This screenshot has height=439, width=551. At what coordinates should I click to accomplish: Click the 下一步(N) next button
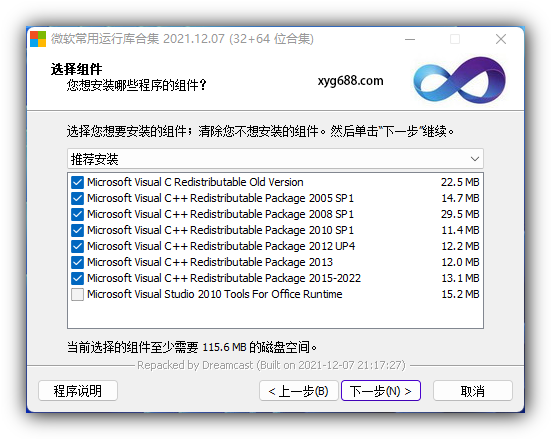click(x=381, y=390)
